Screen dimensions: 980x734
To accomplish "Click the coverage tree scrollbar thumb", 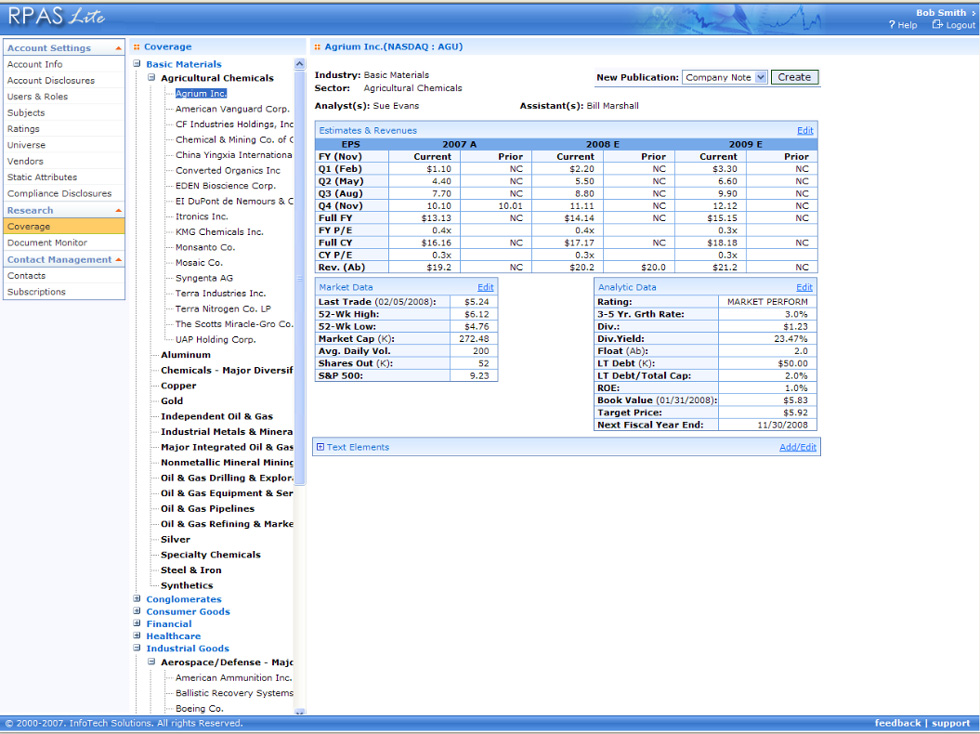I will [299, 278].
